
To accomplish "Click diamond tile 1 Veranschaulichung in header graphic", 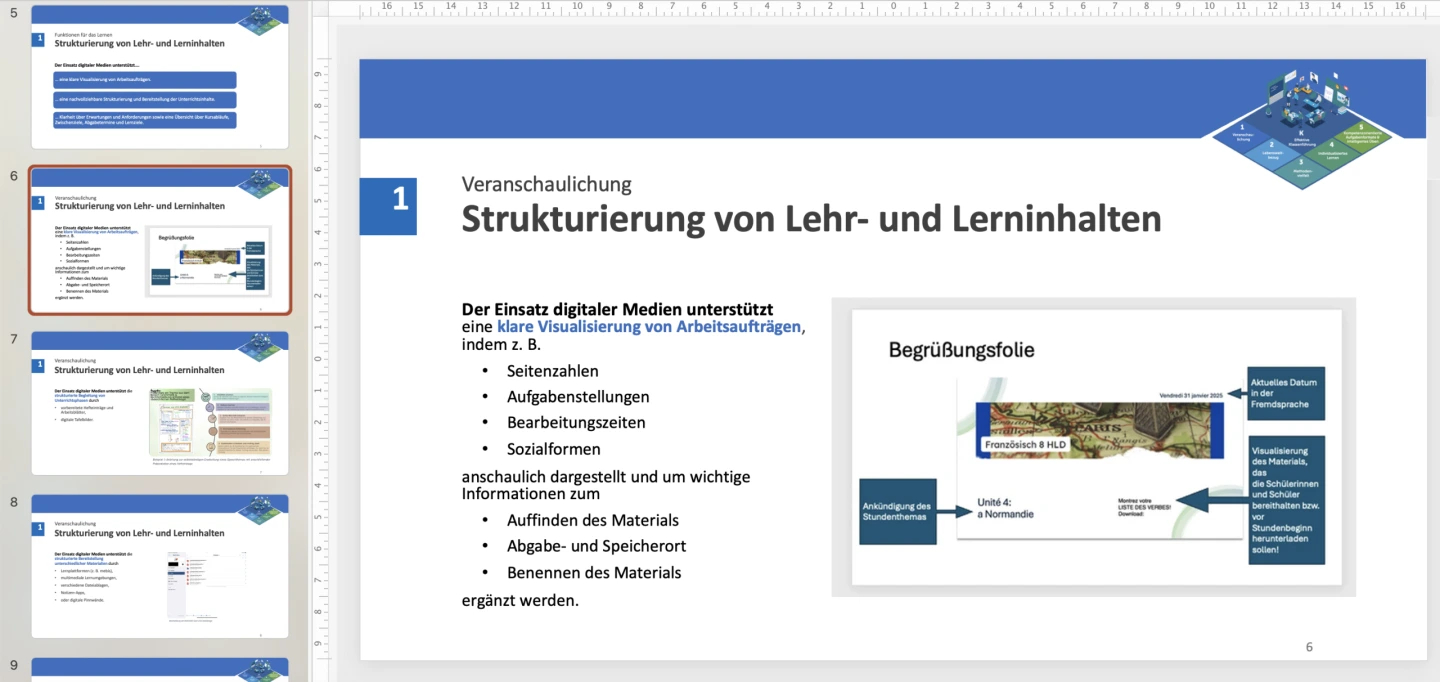I will coord(1243,133).
